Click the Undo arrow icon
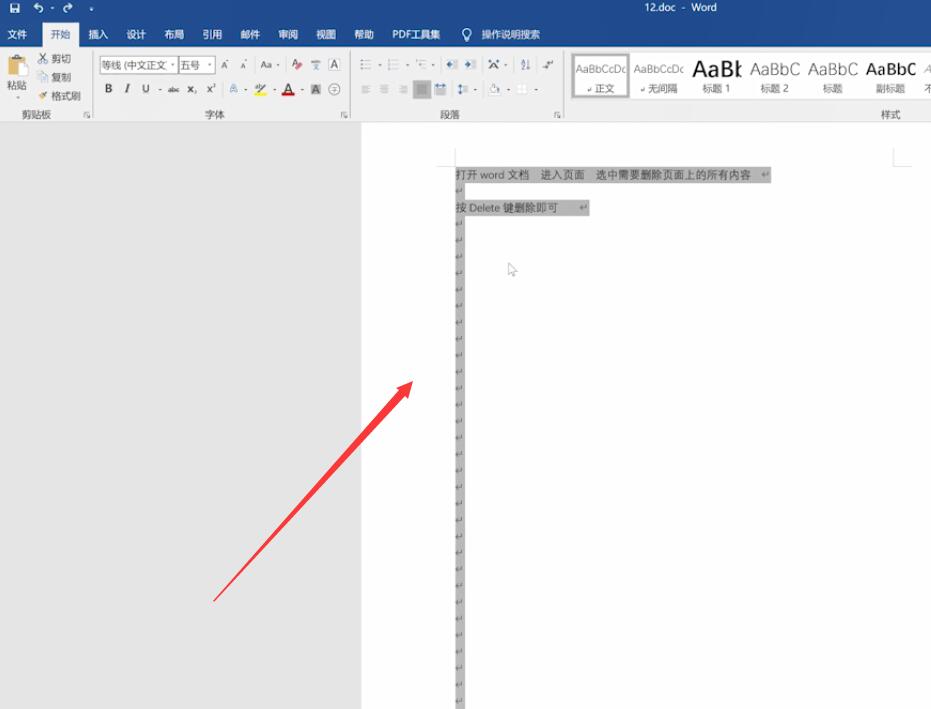This screenshot has height=709, width=931. pyautogui.click(x=39, y=8)
